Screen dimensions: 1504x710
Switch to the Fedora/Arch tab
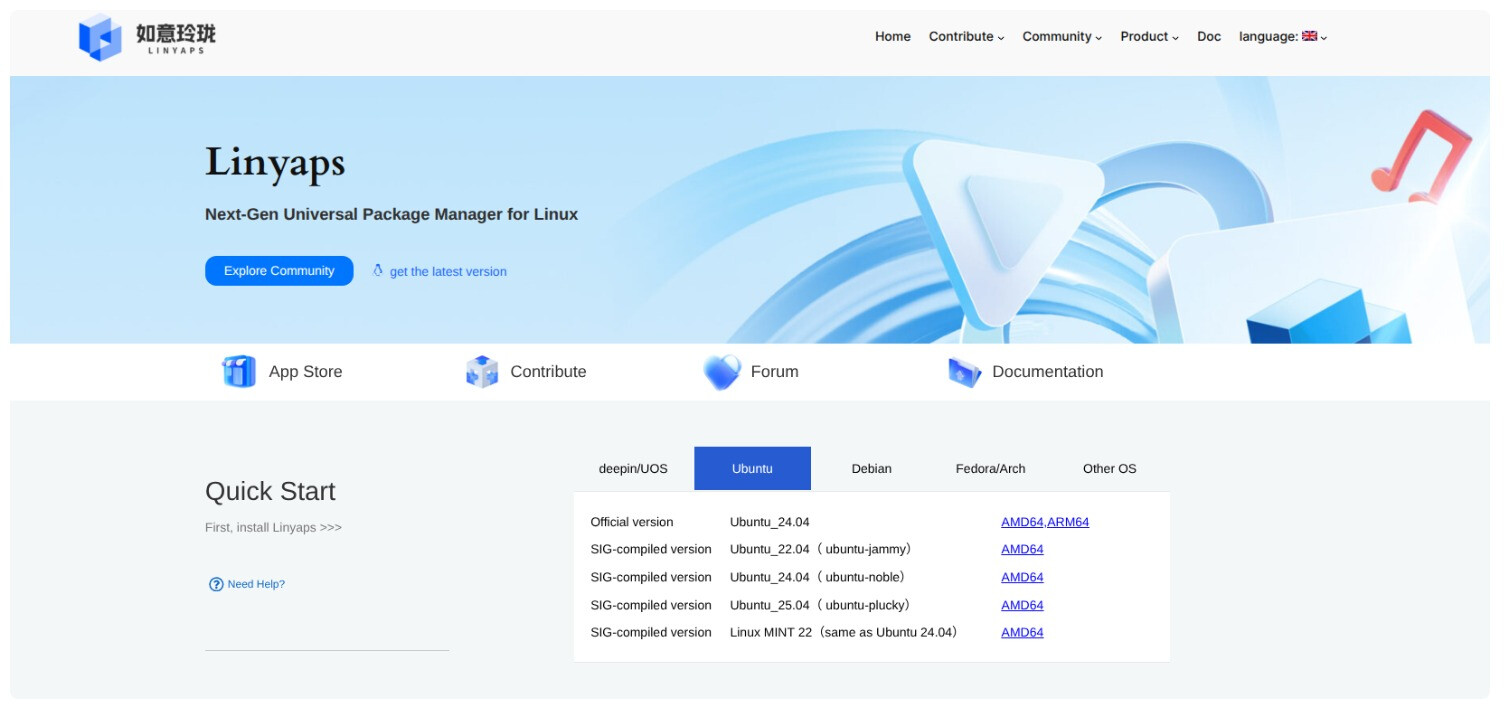pyautogui.click(x=990, y=469)
